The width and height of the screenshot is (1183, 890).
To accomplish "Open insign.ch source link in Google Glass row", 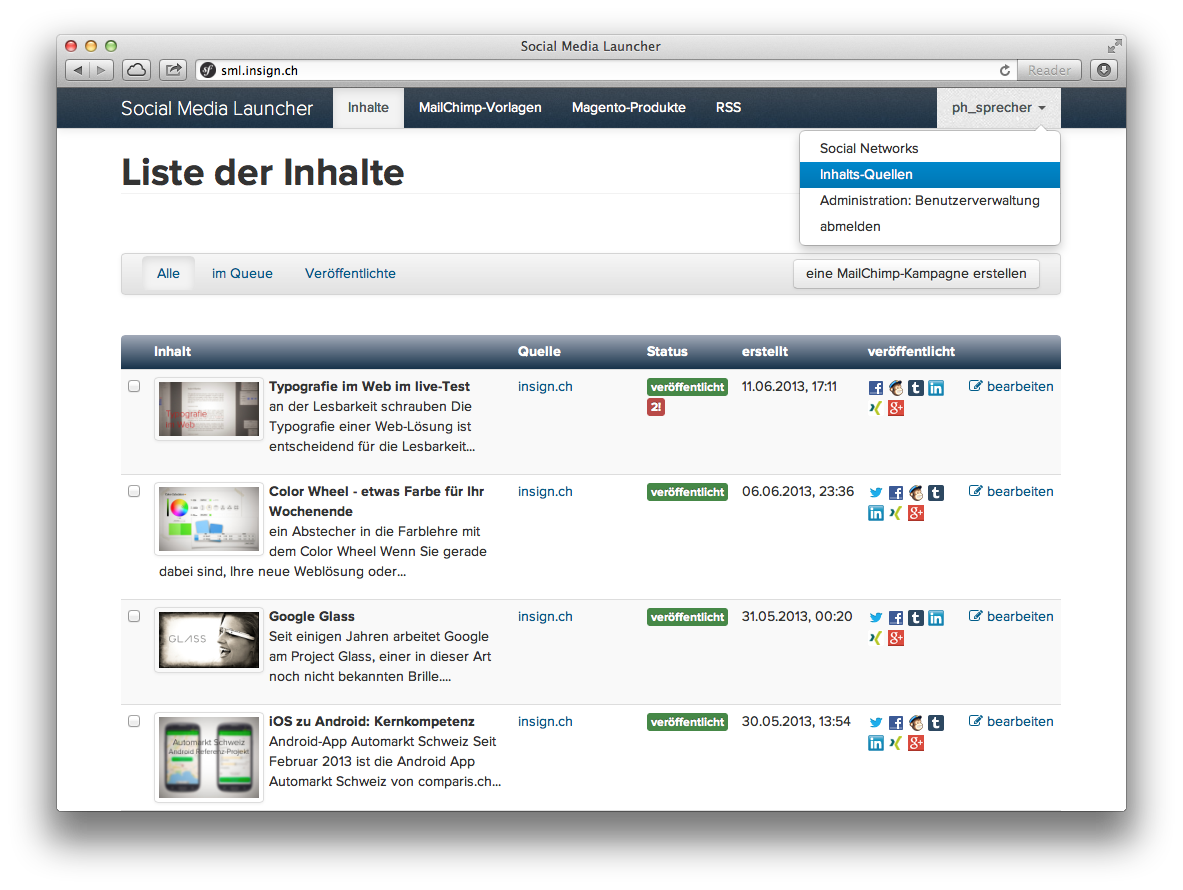I will coord(545,616).
